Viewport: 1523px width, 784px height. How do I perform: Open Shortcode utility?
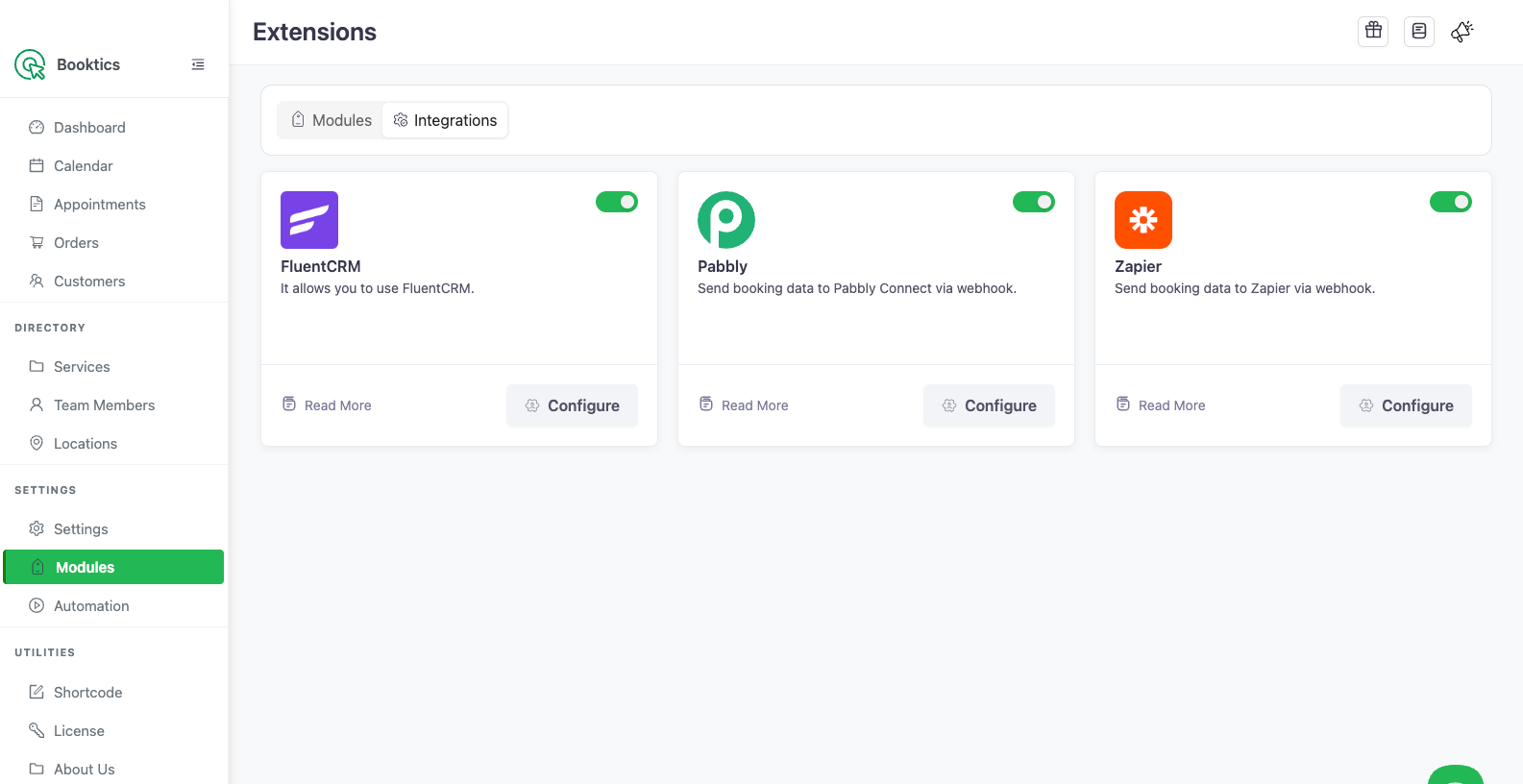click(113, 692)
